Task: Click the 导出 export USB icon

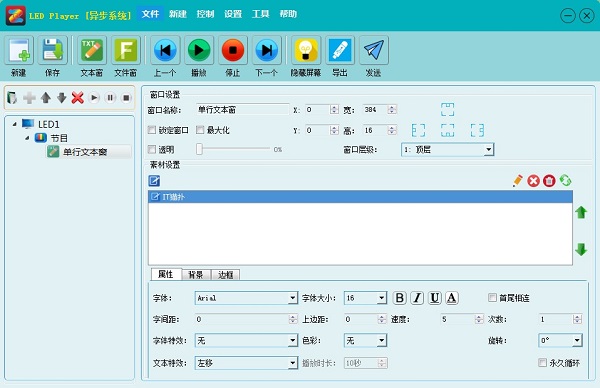Action: 340,50
